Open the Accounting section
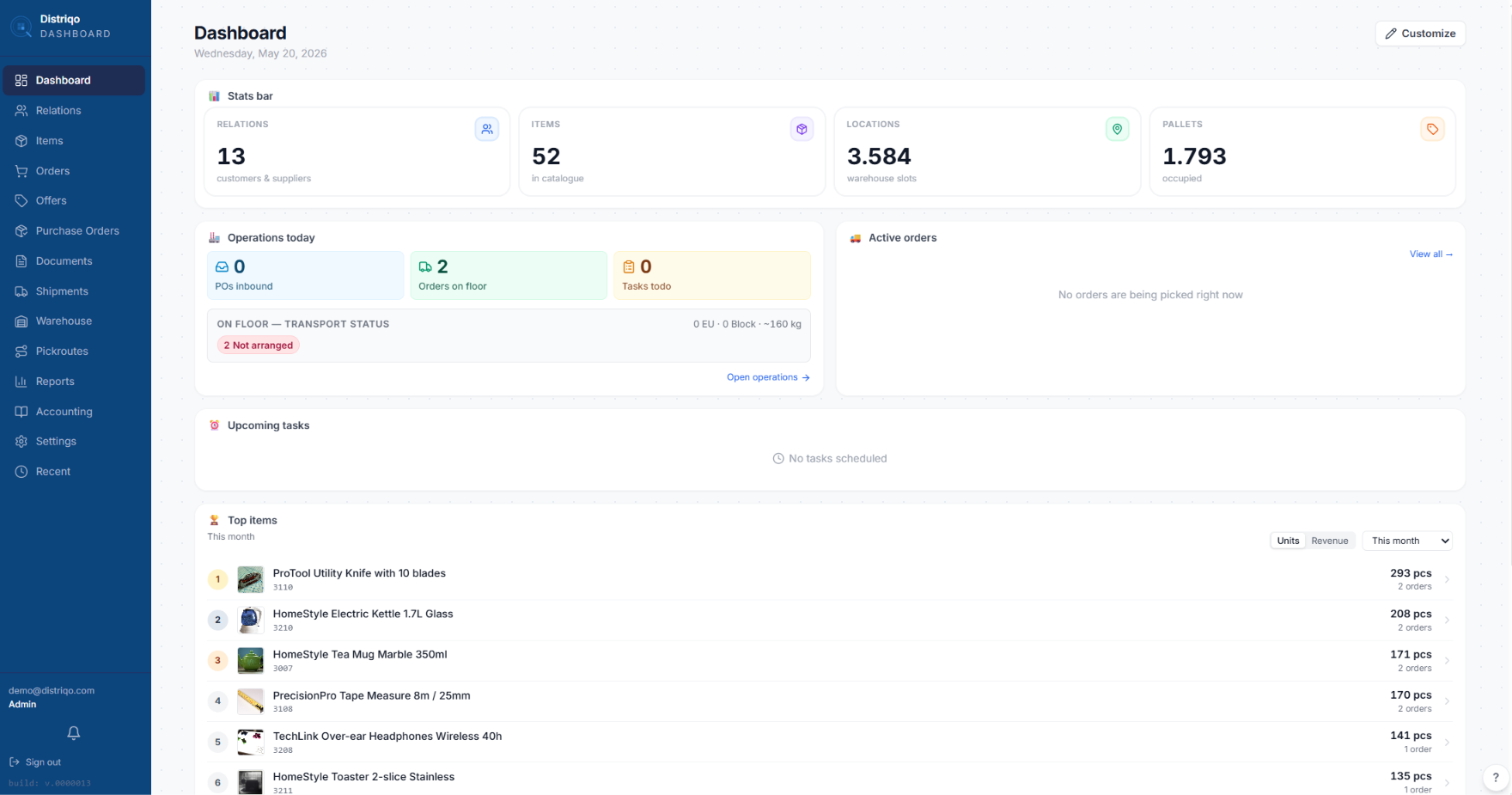Viewport: 1512px width, 795px height. point(74,412)
